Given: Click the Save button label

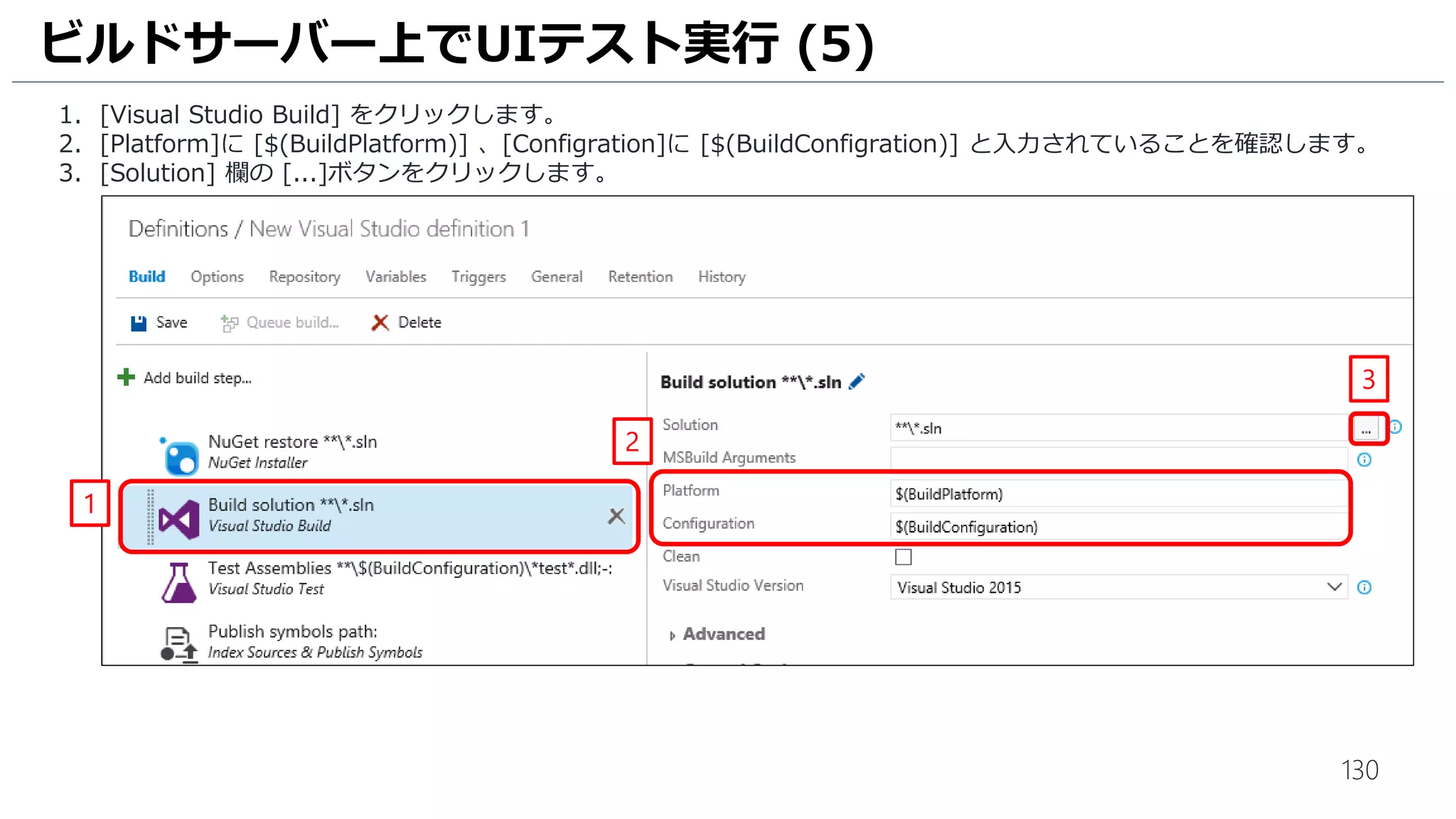Looking at the screenshot, I should point(172,323).
